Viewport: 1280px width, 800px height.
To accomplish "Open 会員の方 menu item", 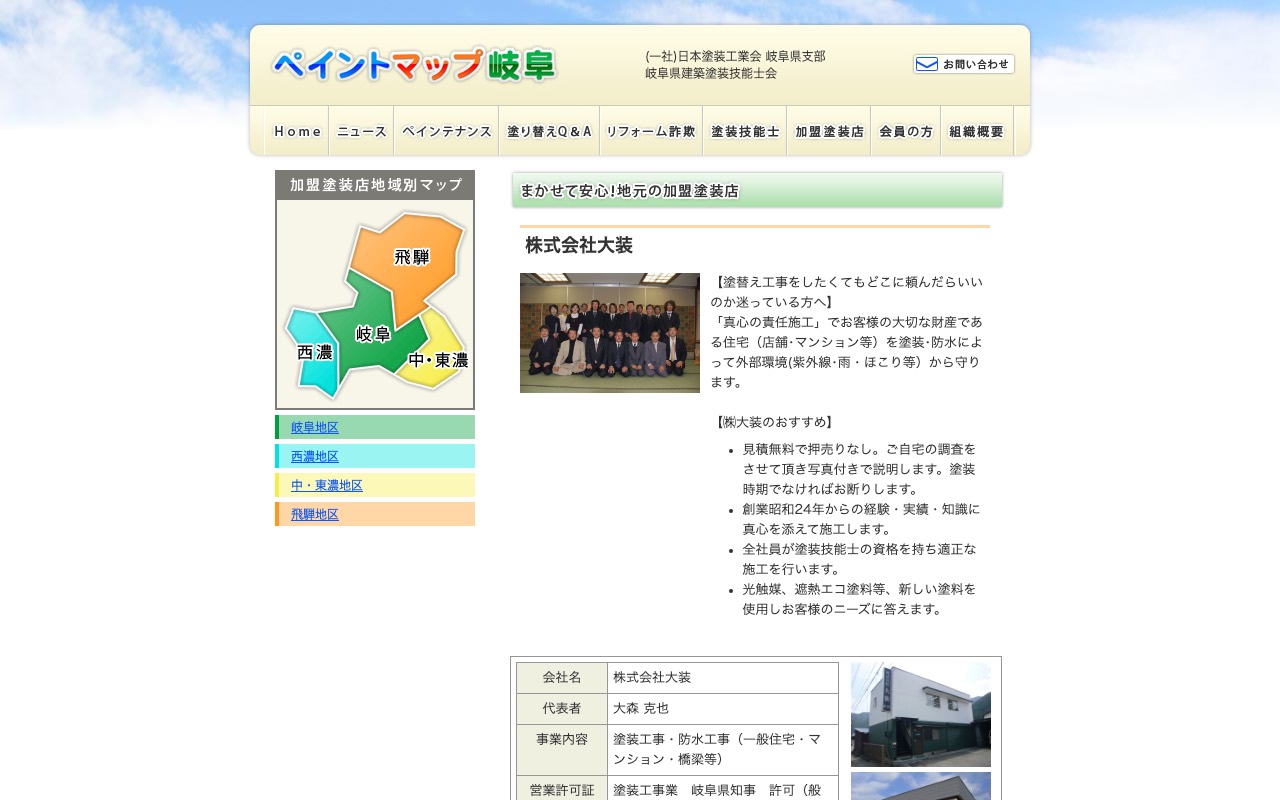I will tap(906, 131).
